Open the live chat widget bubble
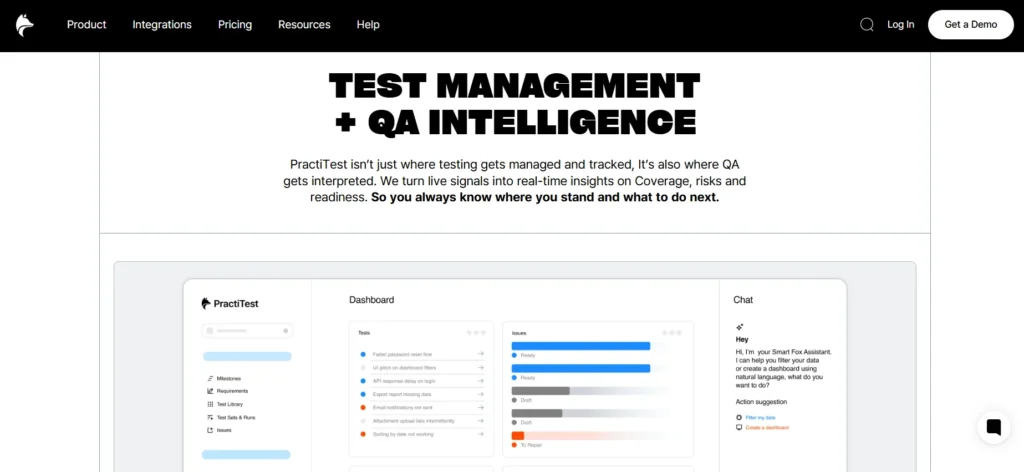The image size is (1024, 472). pyautogui.click(x=994, y=428)
